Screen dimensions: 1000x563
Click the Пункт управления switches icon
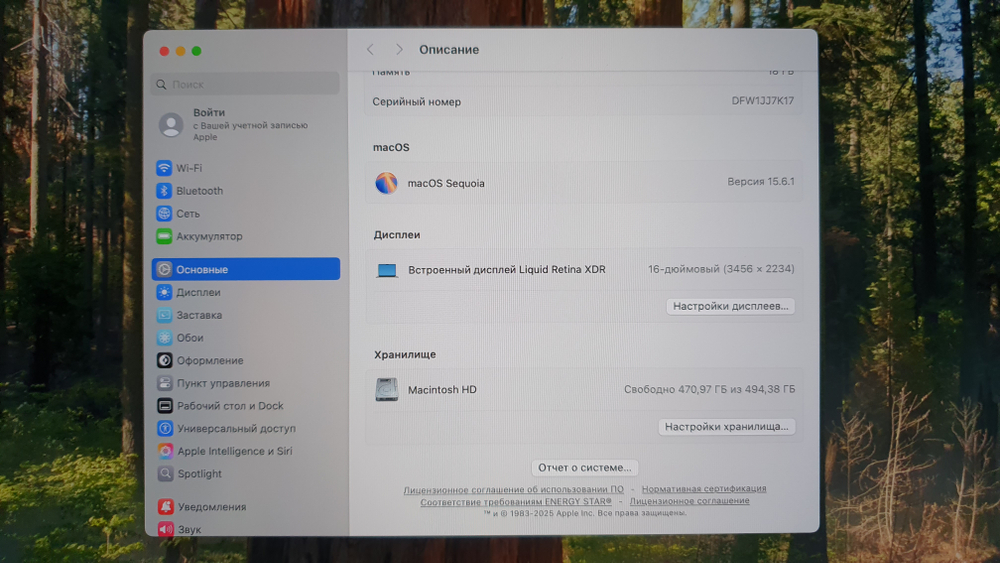tap(165, 383)
